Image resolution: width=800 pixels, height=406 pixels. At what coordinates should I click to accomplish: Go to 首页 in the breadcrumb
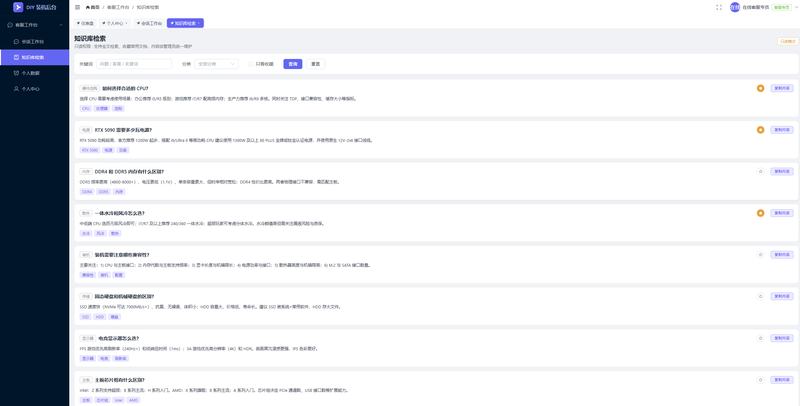pyautogui.click(x=92, y=7)
